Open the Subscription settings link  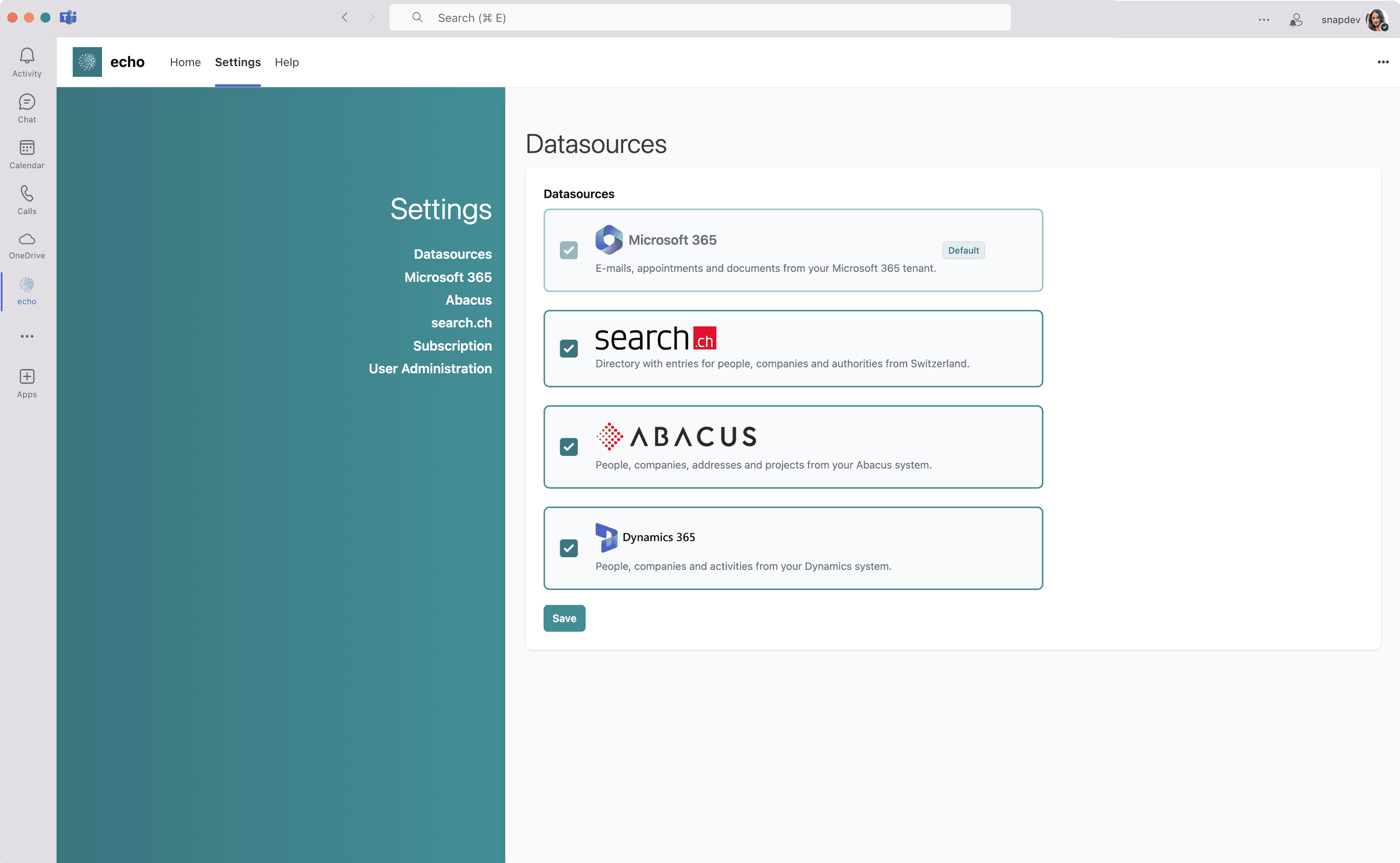click(x=452, y=345)
